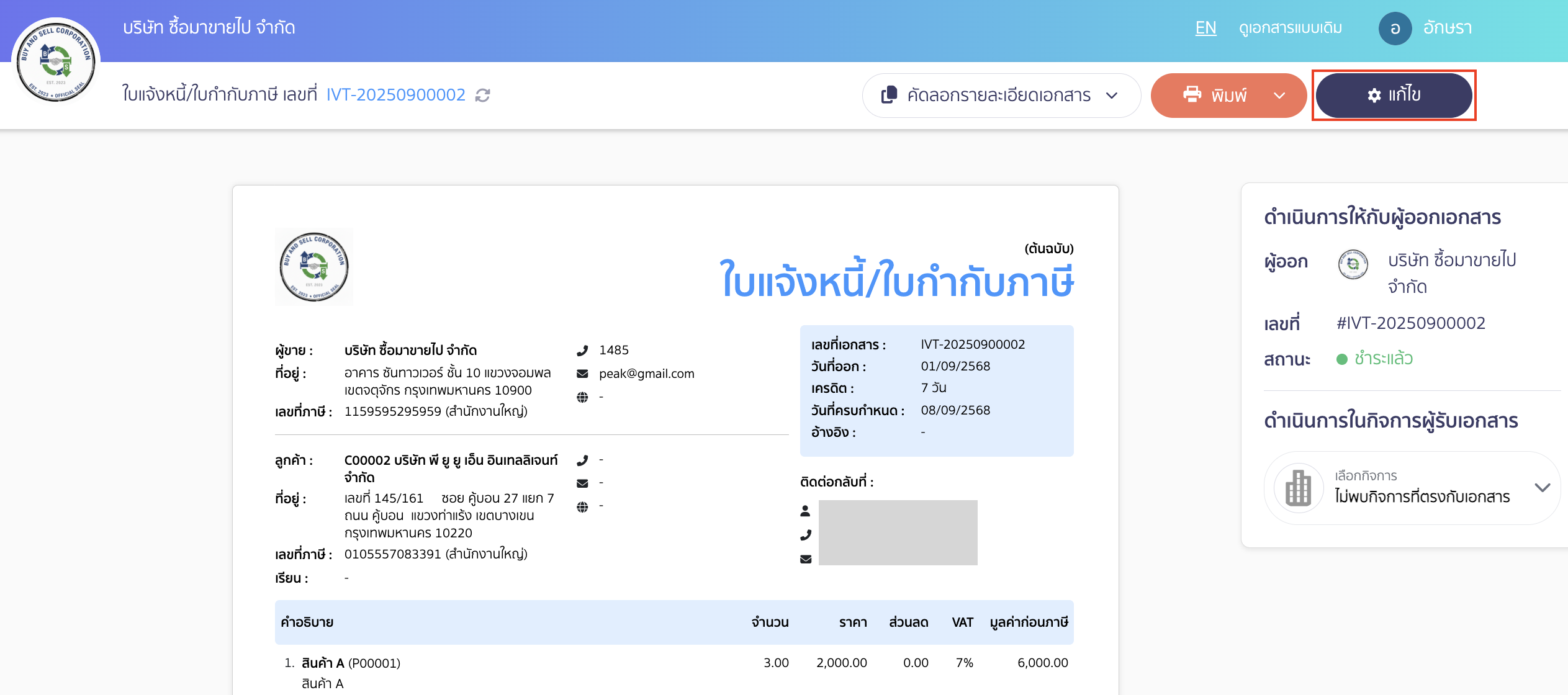Click the gear icon on the แก้ไข button
The image size is (1568, 695).
point(1373,95)
